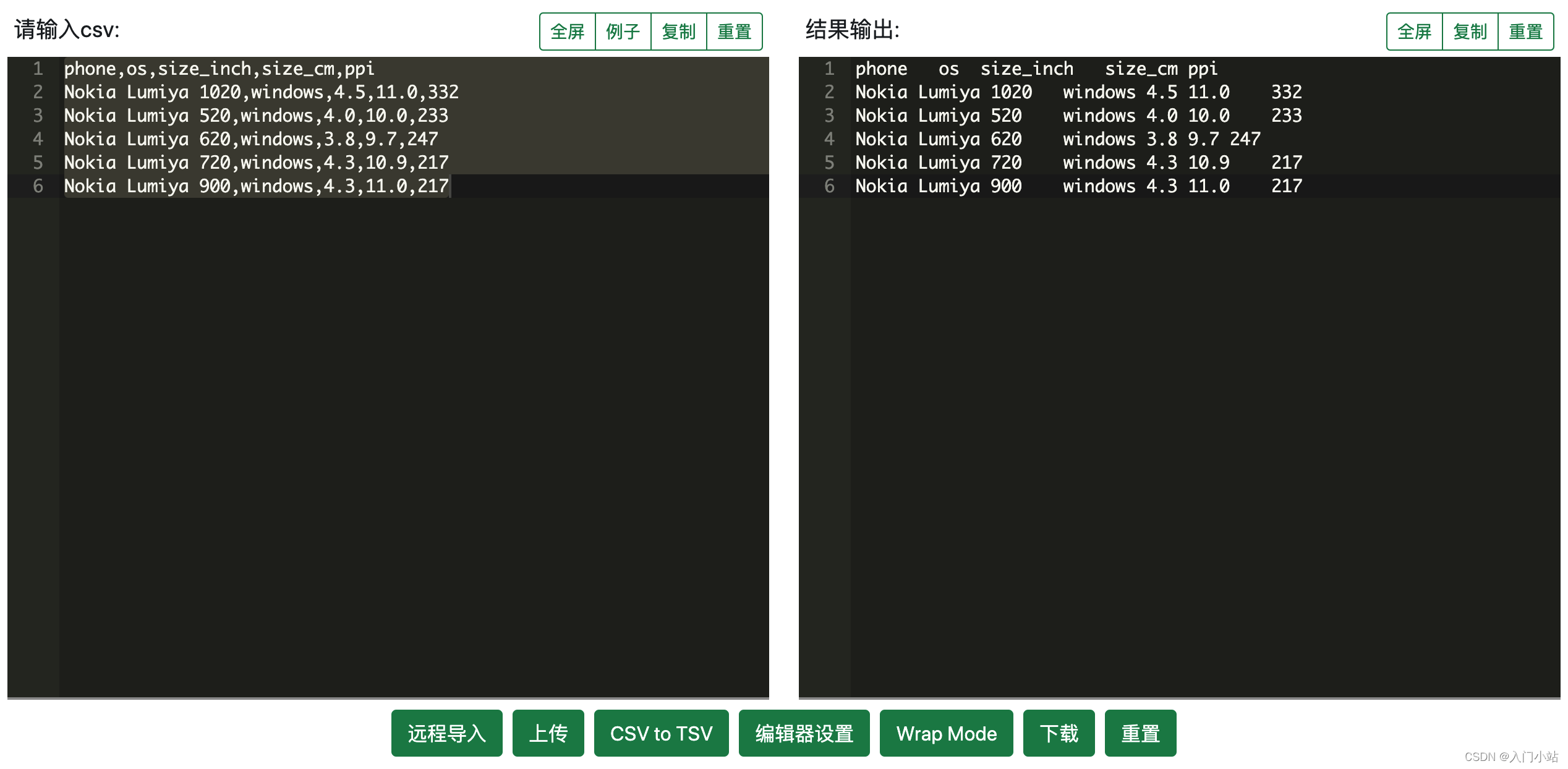Viewport: 1568px width, 769px height.
Task: Place cursor on the Nokia Lumiya 1020 input line
Action: point(262,91)
